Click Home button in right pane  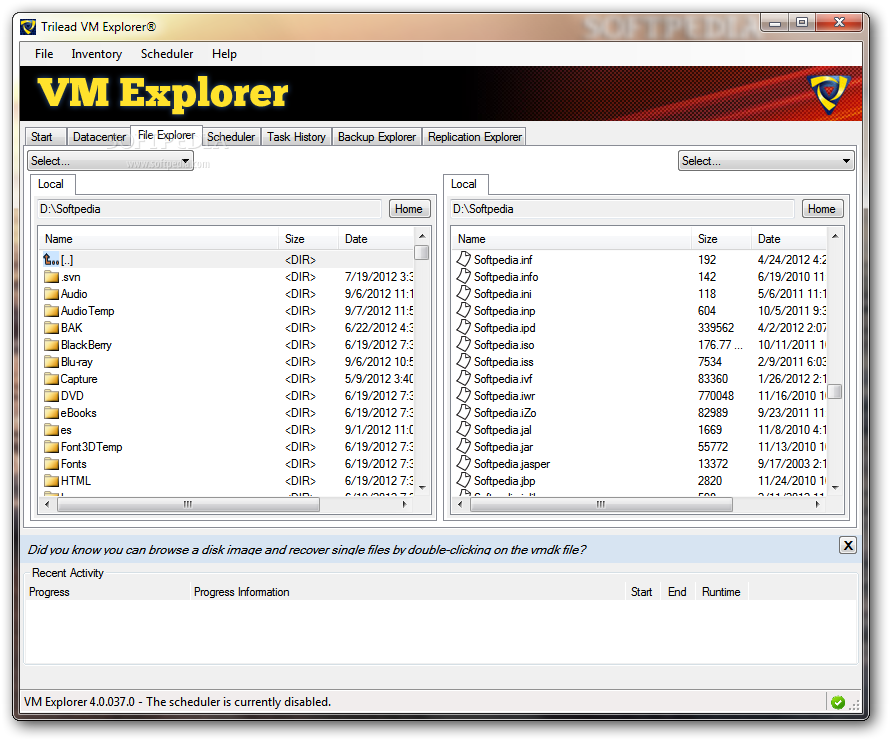[822, 209]
